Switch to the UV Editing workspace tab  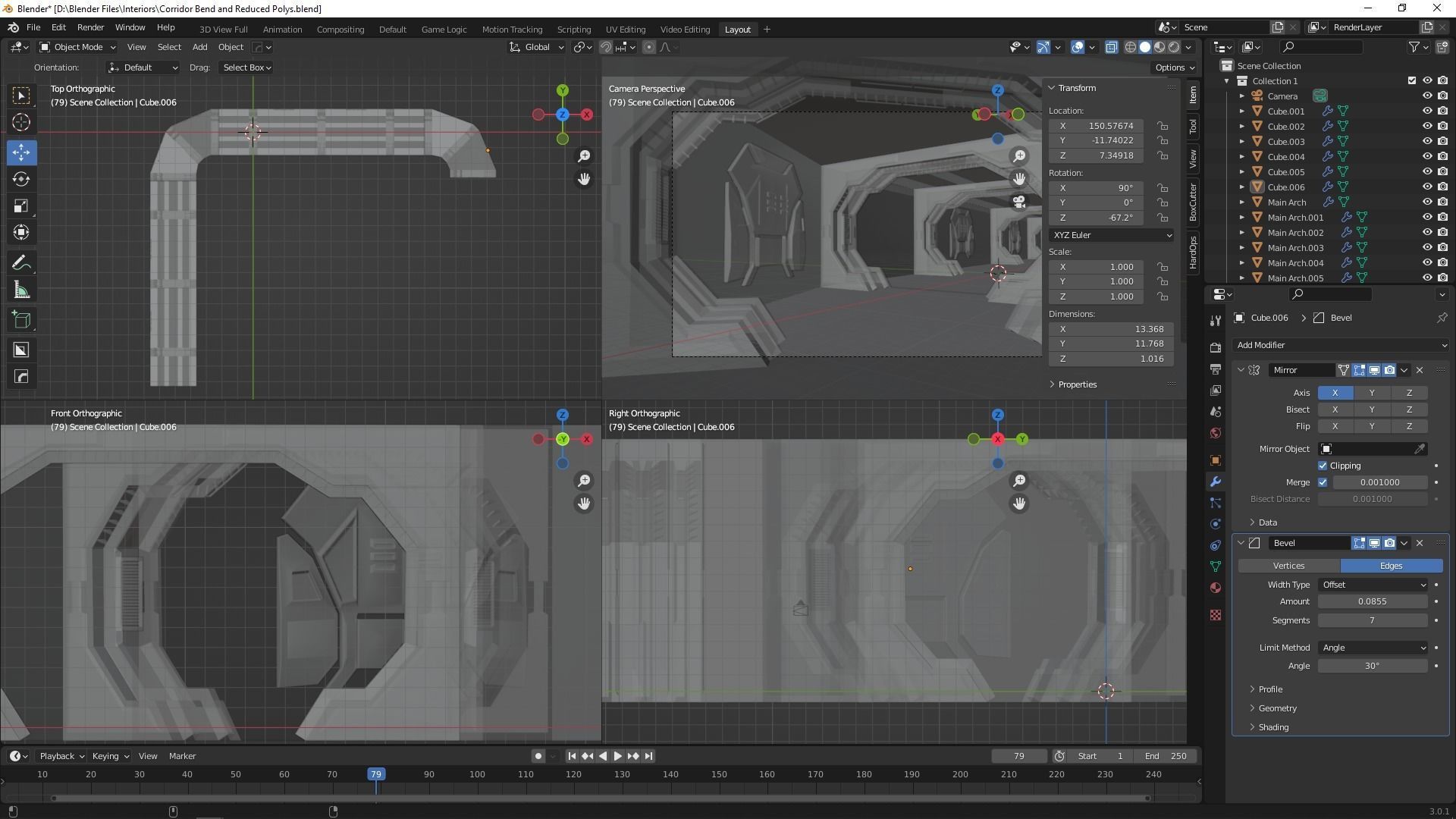[x=625, y=30]
